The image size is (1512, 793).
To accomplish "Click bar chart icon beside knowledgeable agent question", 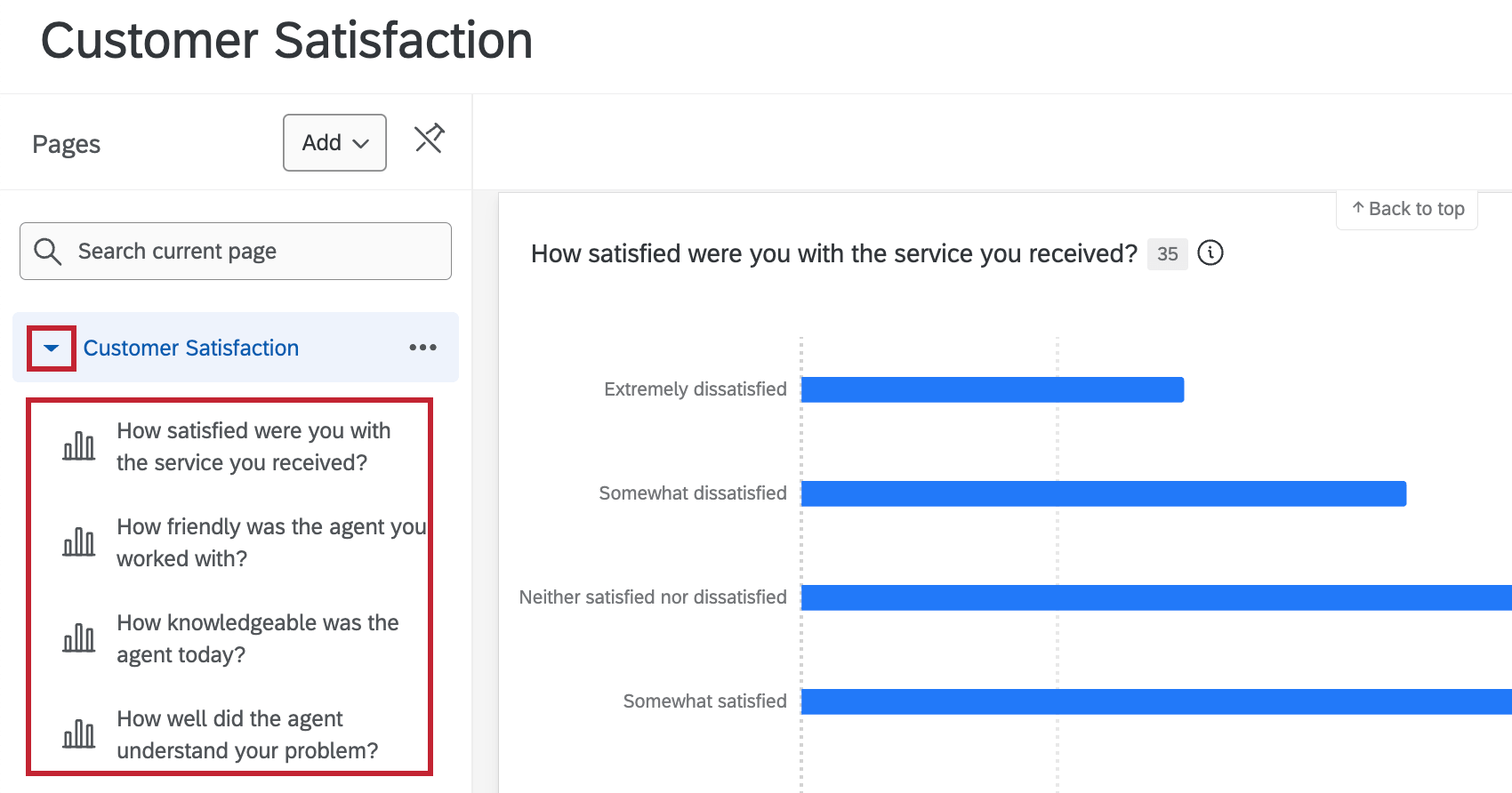I will point(79,638).
